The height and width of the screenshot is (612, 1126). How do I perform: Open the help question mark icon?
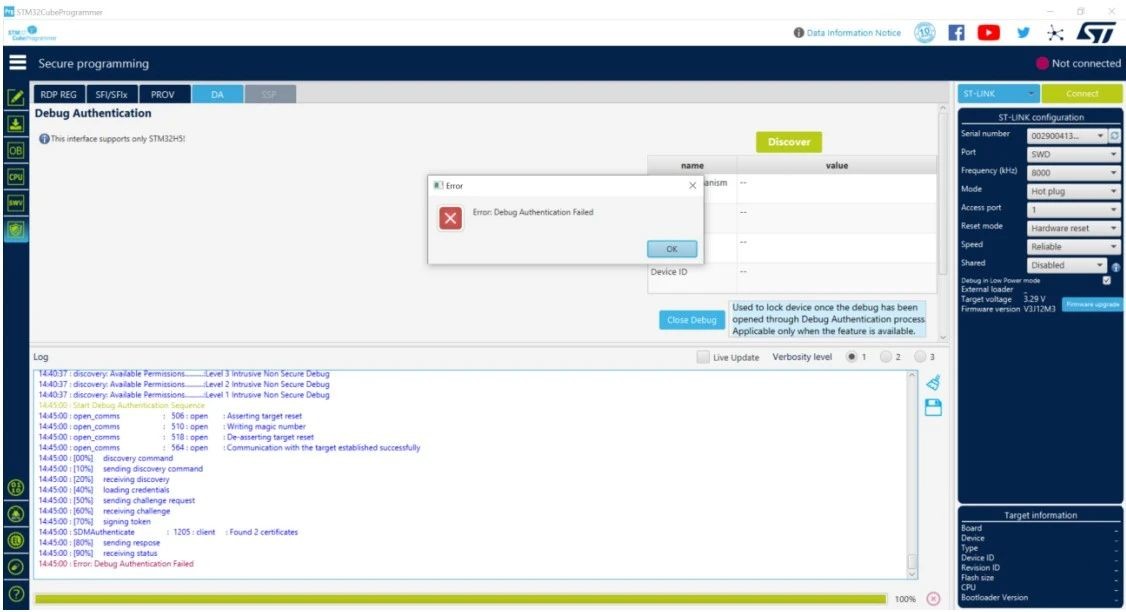16,594
